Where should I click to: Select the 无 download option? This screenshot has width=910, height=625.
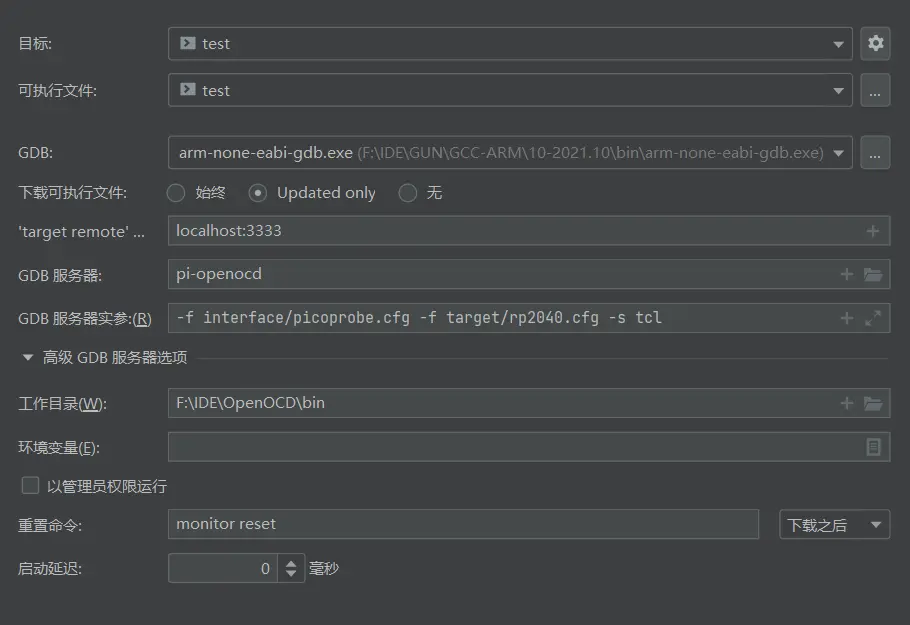click(407, 193)
